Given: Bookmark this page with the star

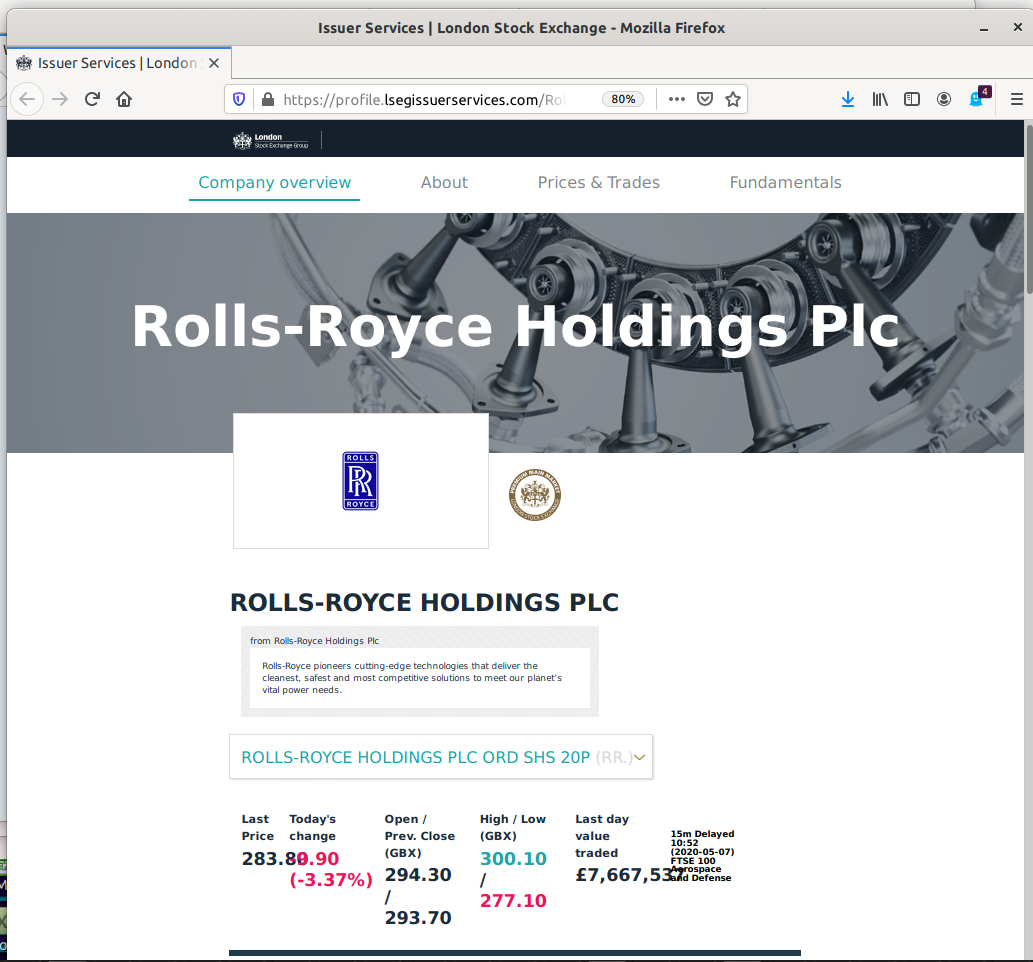Looking at the screenshot, I should [x=733, y=99].
